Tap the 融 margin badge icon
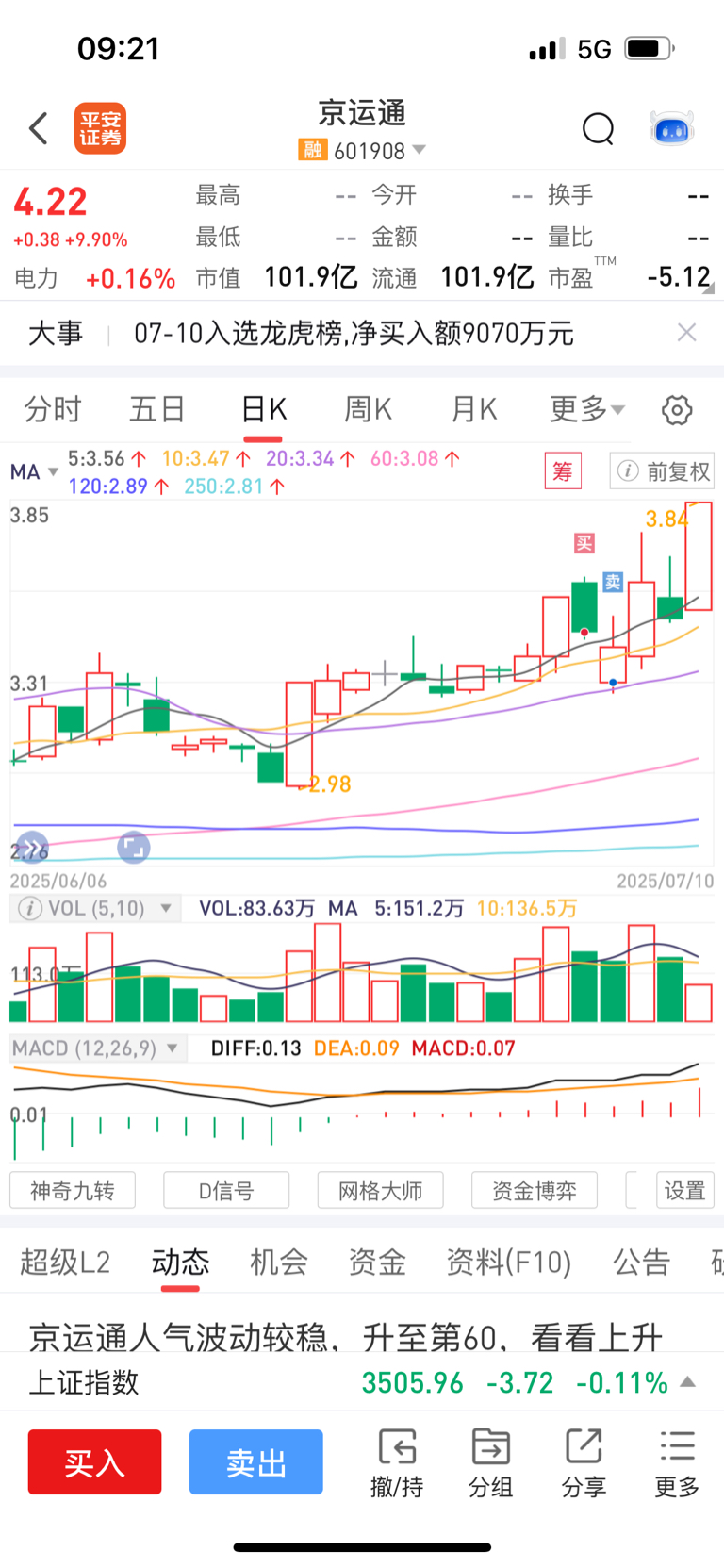This screenshot has height=1568, width=724. [x=312, y=150]
